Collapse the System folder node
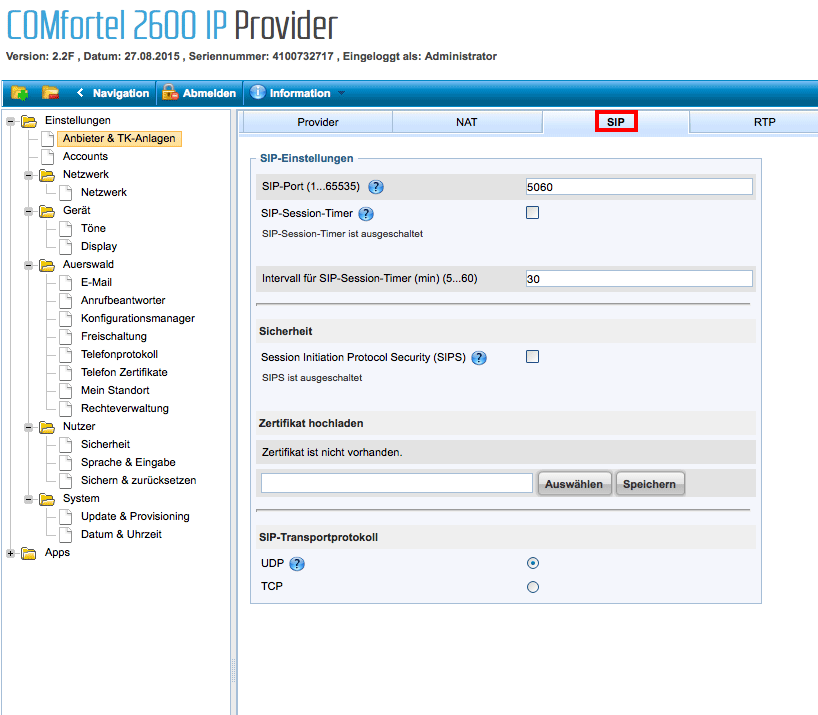This screenshot has height=715, width=818. (29, 500)
